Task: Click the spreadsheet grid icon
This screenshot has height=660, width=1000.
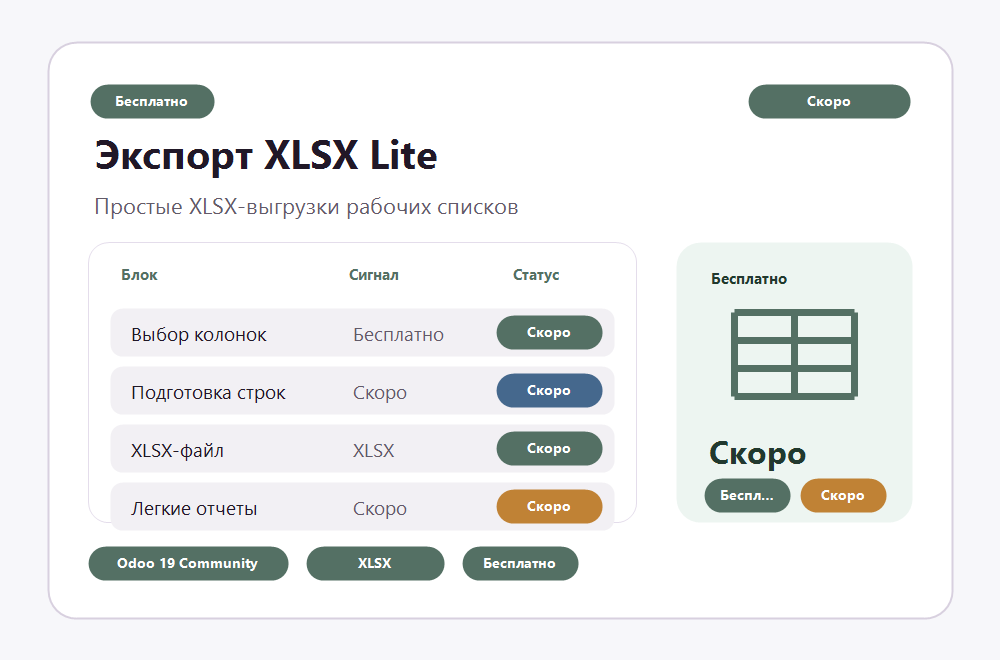Action: pyautogui.click(x=794, y=355)
